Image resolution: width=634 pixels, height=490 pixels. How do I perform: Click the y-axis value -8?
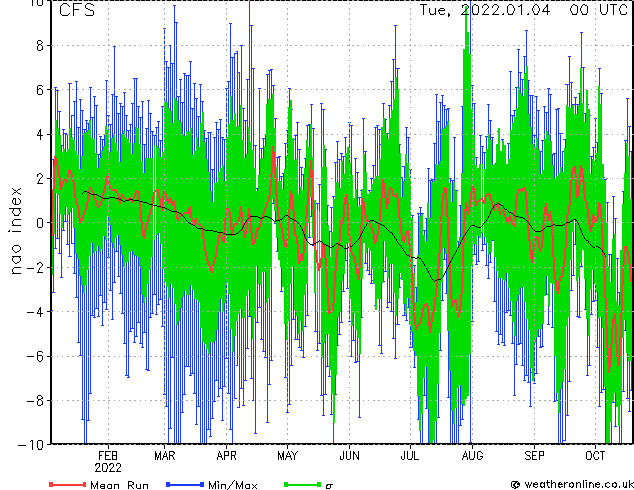click(35, 401)
